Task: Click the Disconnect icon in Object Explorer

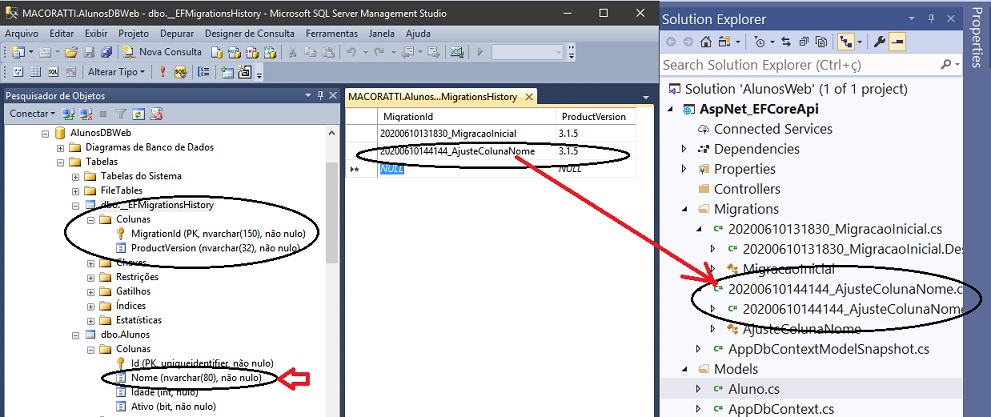Action: (x=86, y=114)
